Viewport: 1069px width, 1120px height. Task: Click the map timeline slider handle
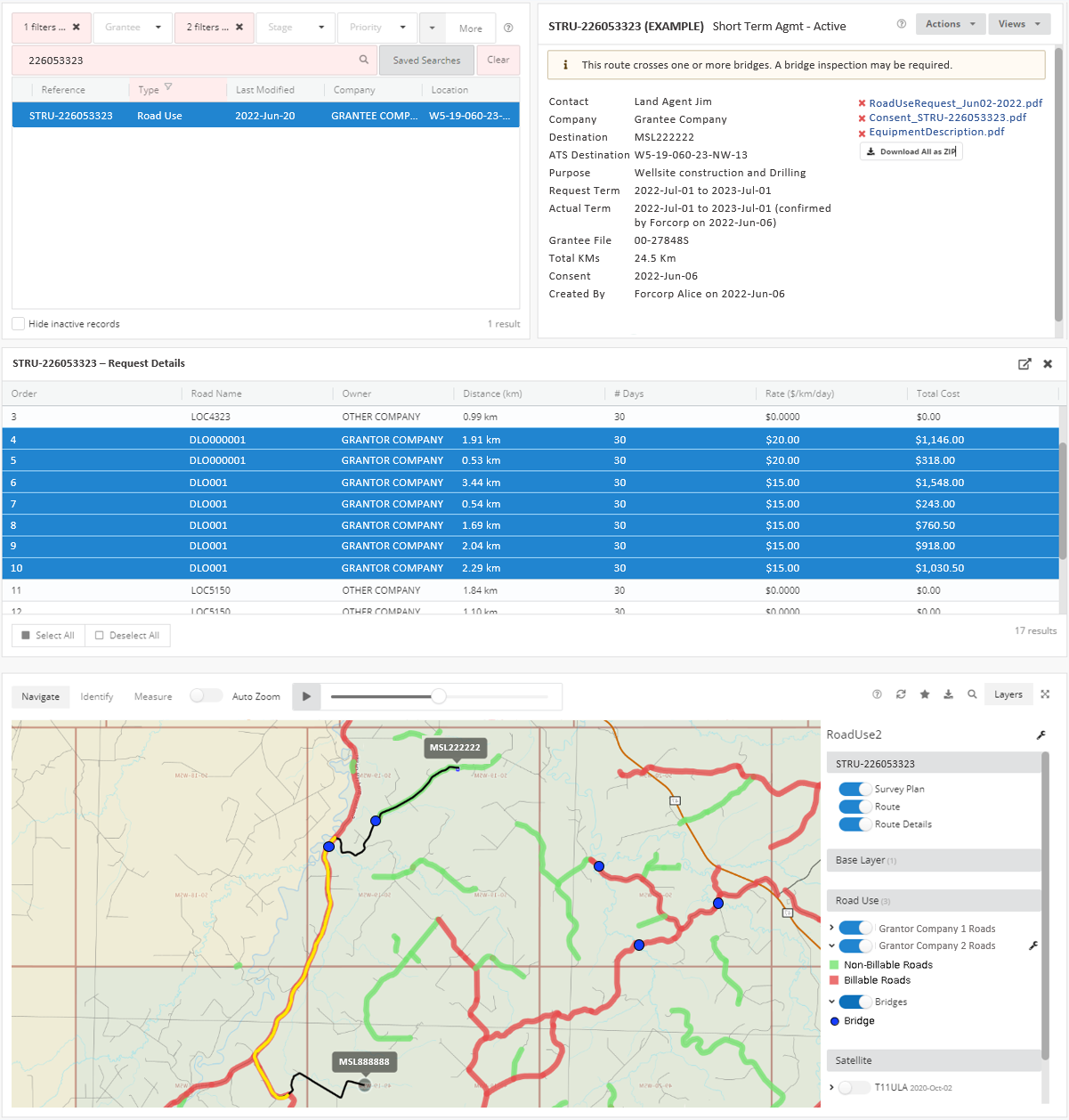click(439, 696)
